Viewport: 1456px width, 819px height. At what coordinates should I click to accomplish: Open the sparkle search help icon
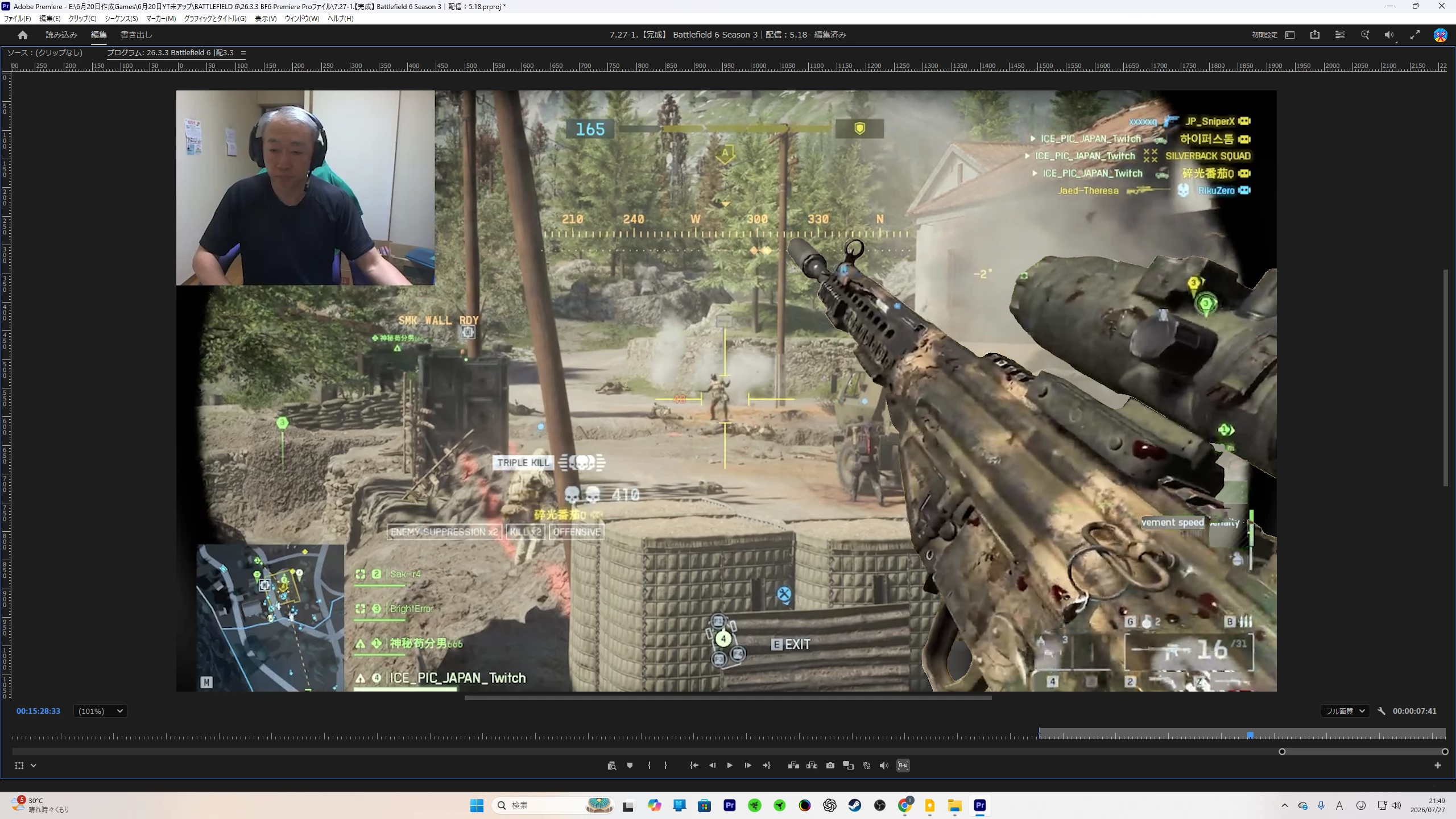[x=1365, y=35]
